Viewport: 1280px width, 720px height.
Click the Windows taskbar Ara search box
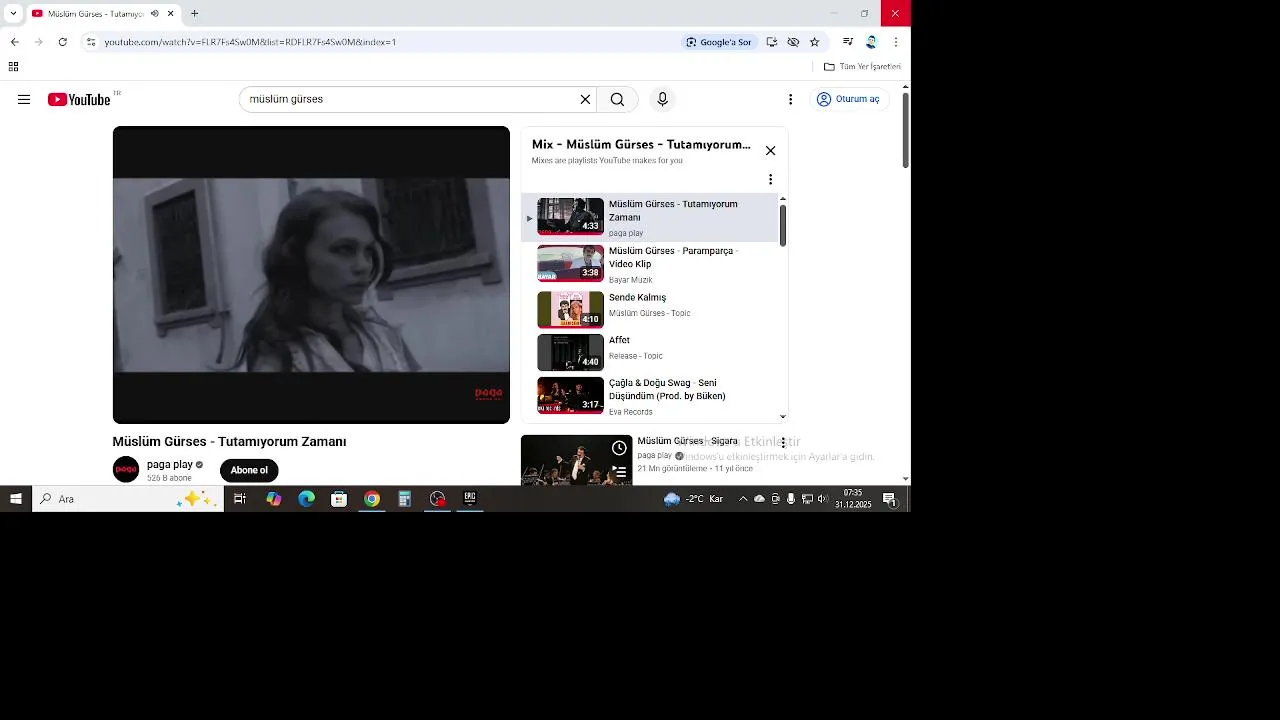(128, 499)
